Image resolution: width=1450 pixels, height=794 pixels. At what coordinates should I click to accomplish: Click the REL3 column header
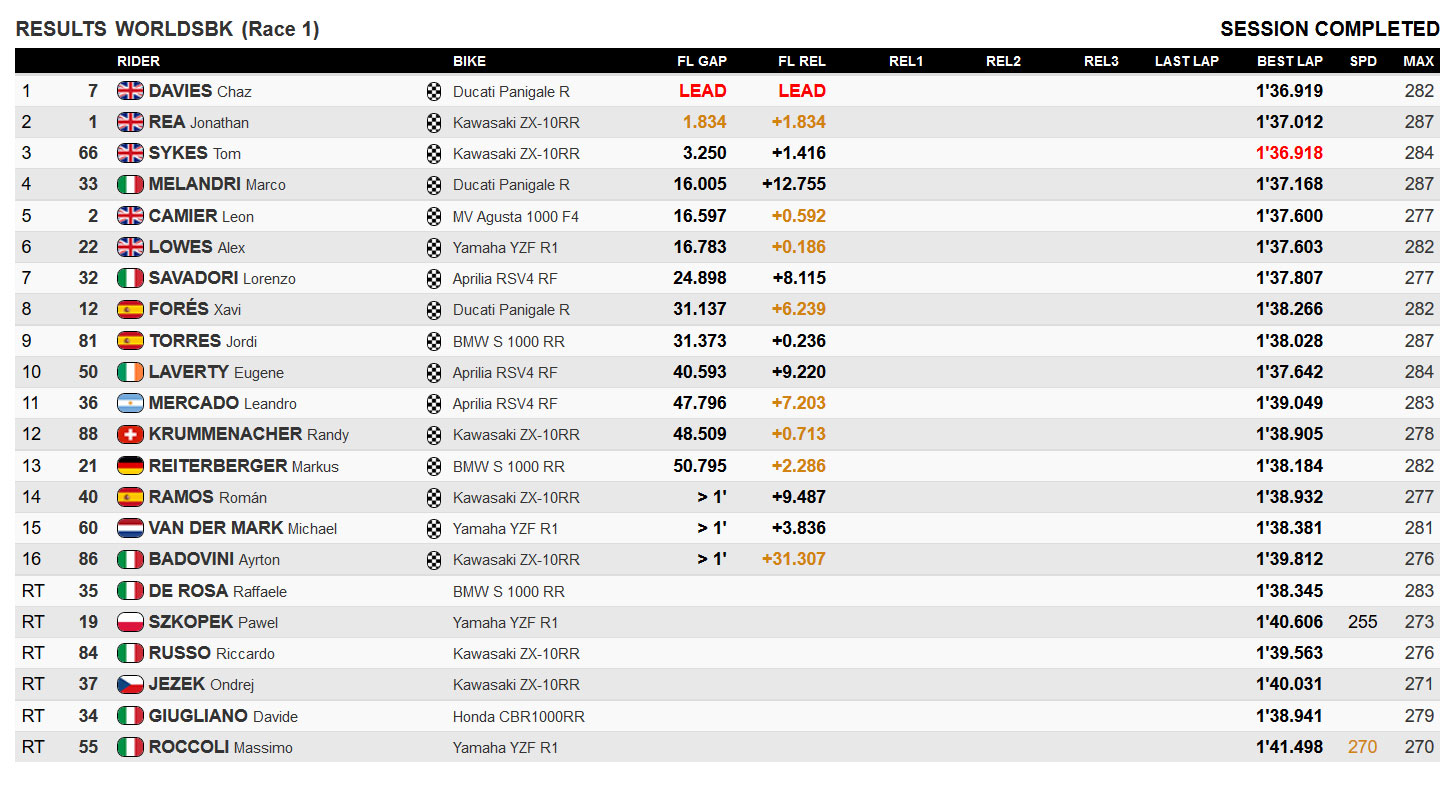pyautogui.click(x=1101, y=61)
